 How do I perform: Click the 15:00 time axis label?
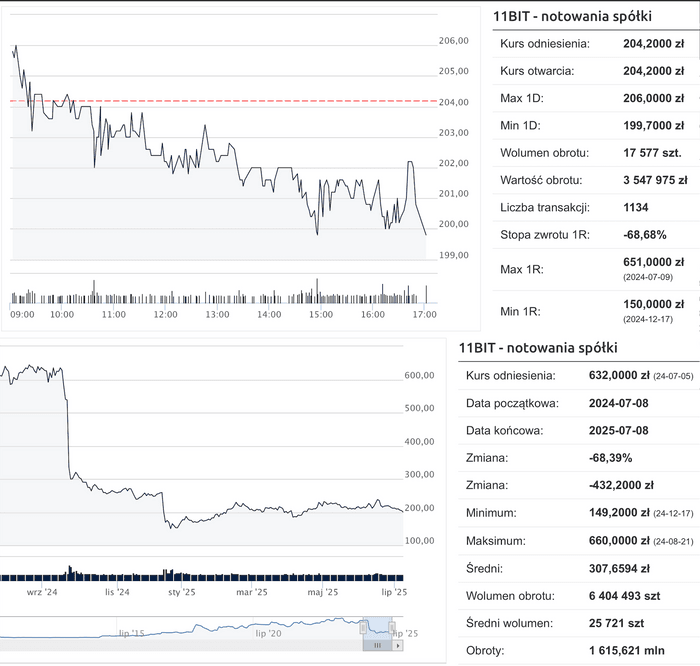pos(321,315)
